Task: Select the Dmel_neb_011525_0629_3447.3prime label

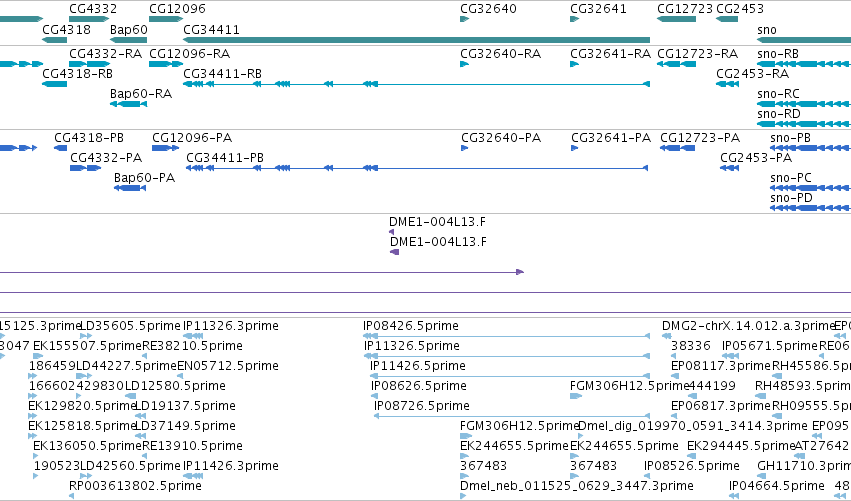Action: click(576, 486)
